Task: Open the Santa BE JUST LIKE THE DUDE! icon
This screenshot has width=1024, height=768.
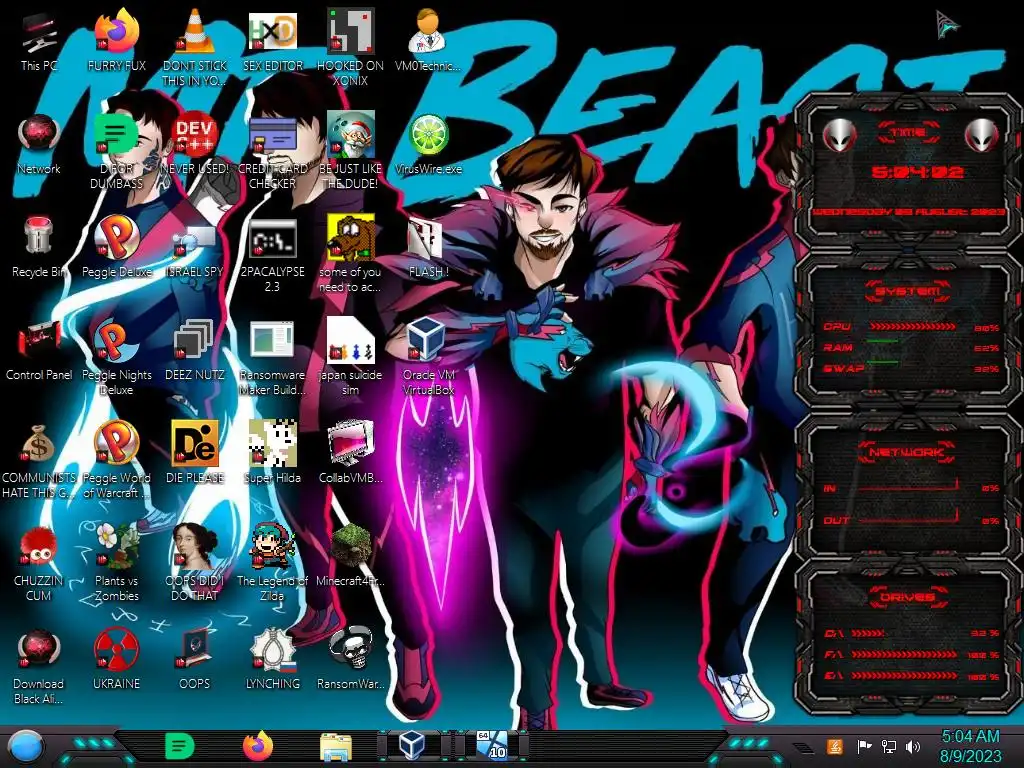Action: 350,152
